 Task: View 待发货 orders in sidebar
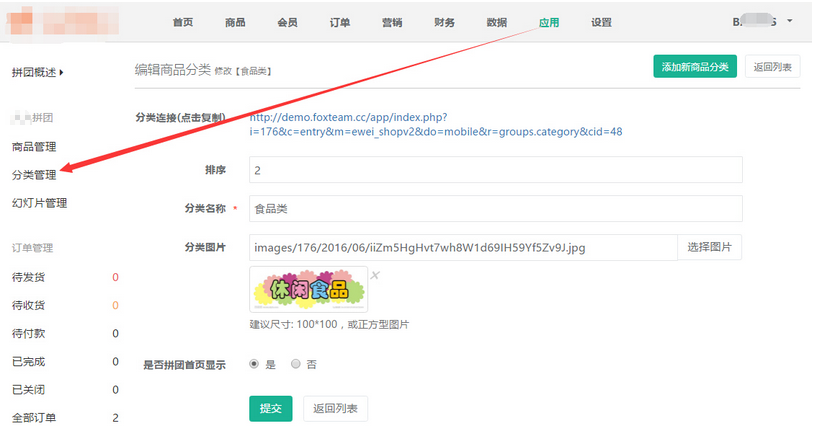pyautogui.click(x=28, y=277)
